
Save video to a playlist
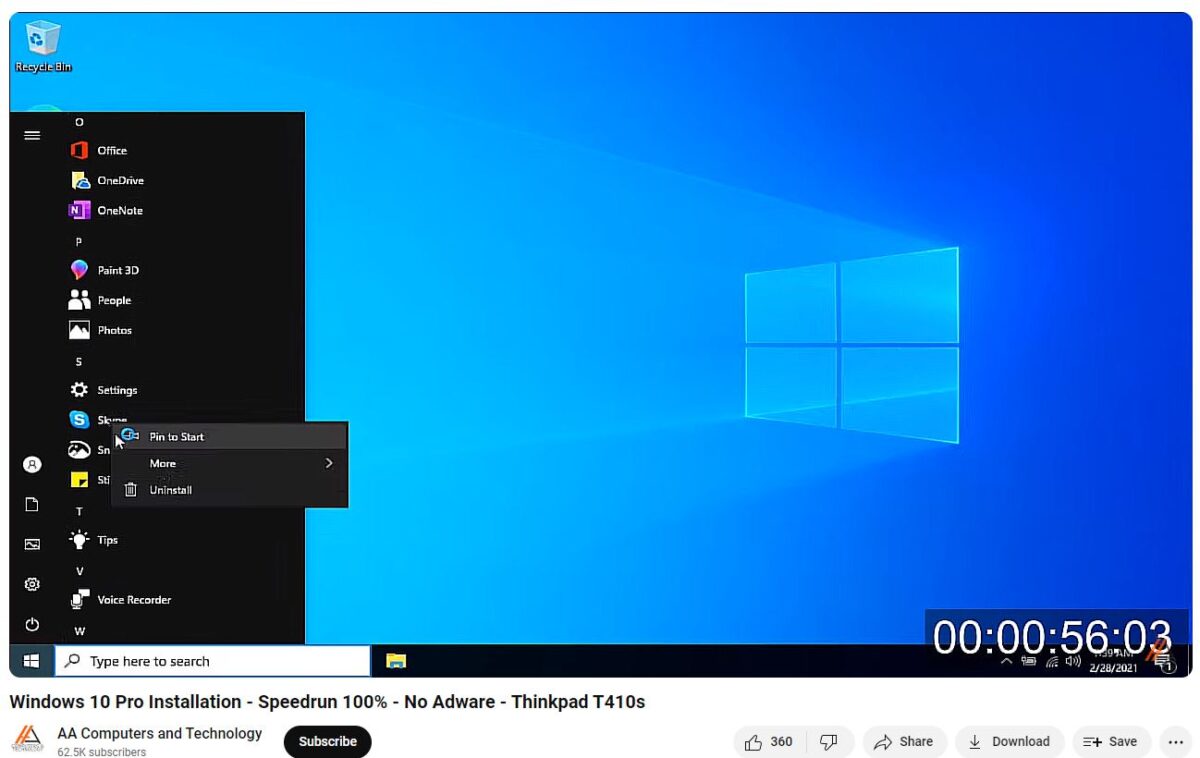click(1111, 742)
